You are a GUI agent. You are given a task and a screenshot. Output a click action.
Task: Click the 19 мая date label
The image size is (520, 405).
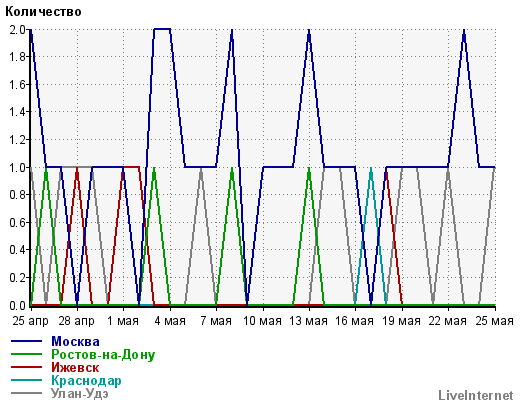401,321
